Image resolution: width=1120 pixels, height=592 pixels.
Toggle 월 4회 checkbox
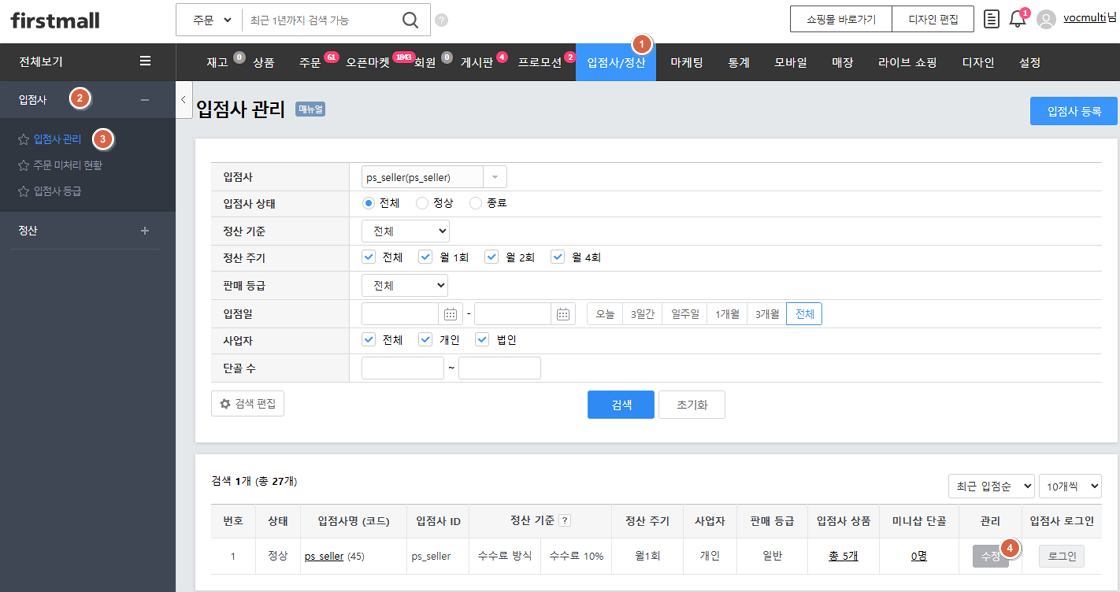(558, 257)
